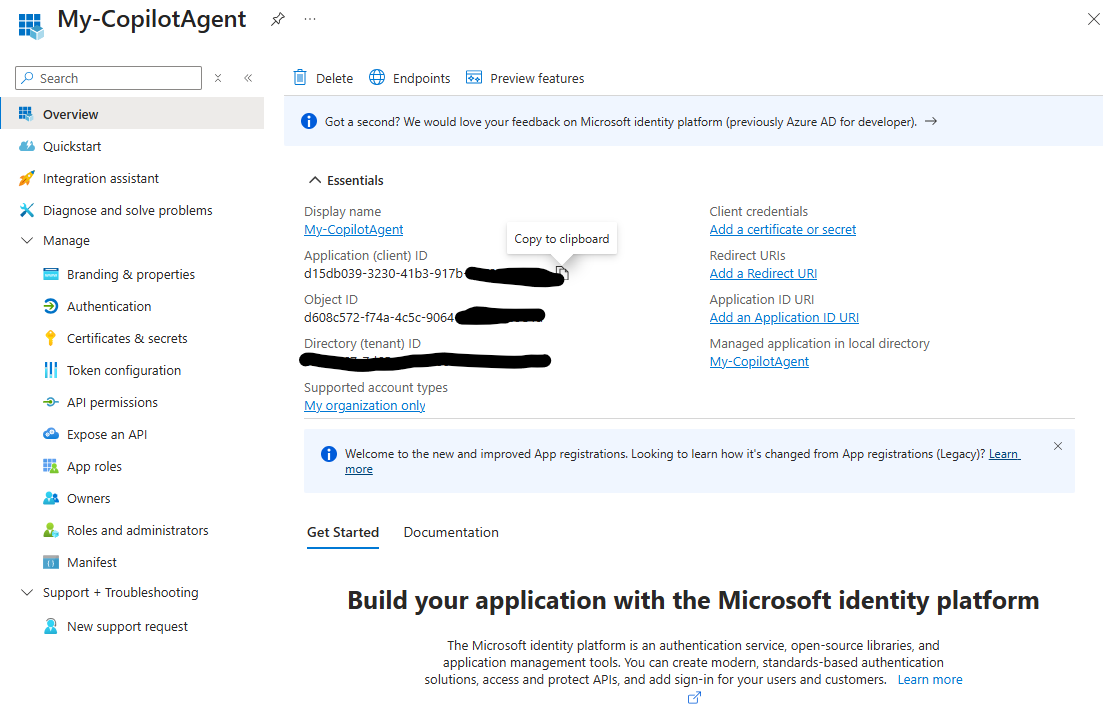Create a New support request
The image size is (1103, 711).
pos(127,627)
